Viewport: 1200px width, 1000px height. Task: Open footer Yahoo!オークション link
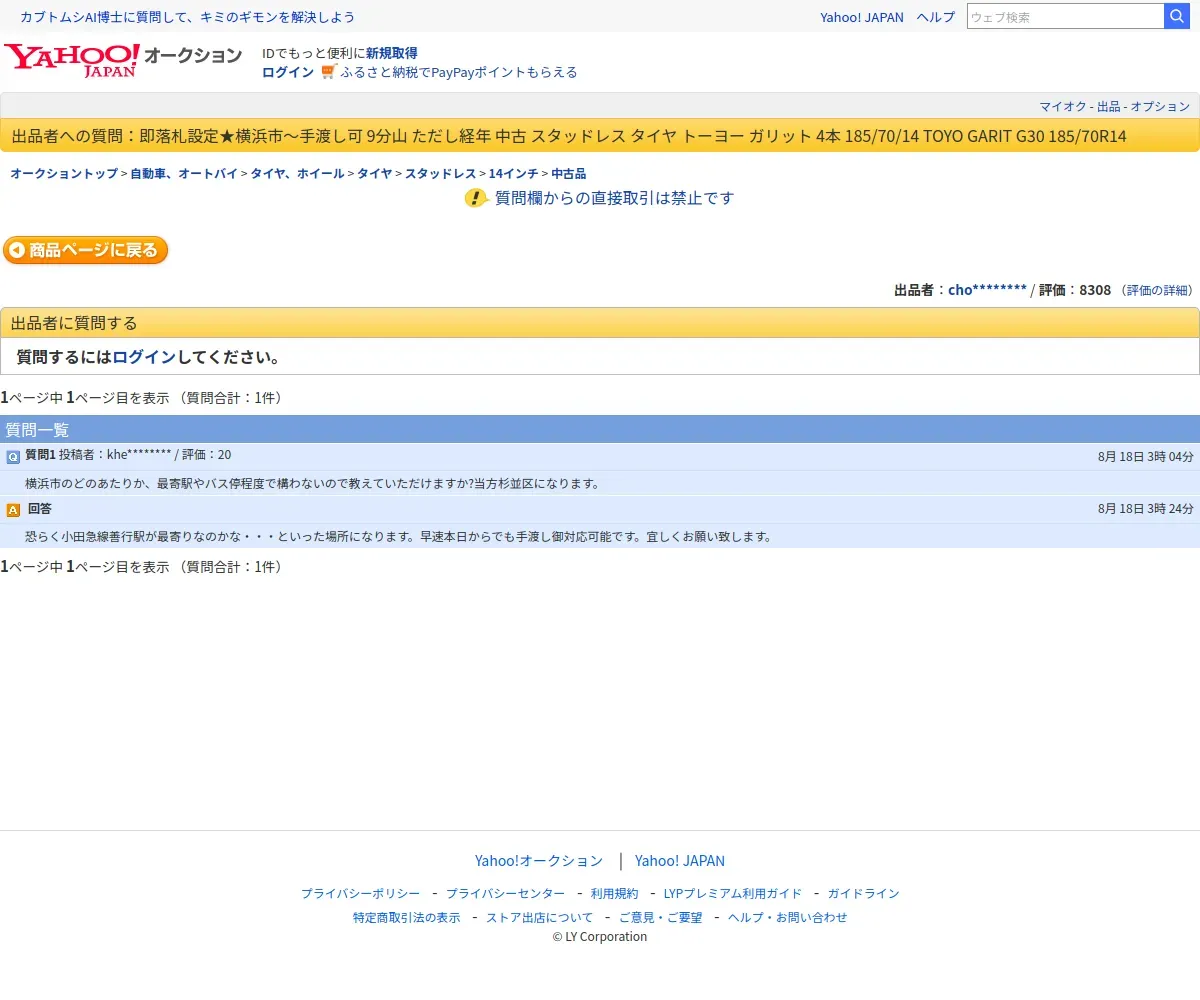[x=539, y=861]
